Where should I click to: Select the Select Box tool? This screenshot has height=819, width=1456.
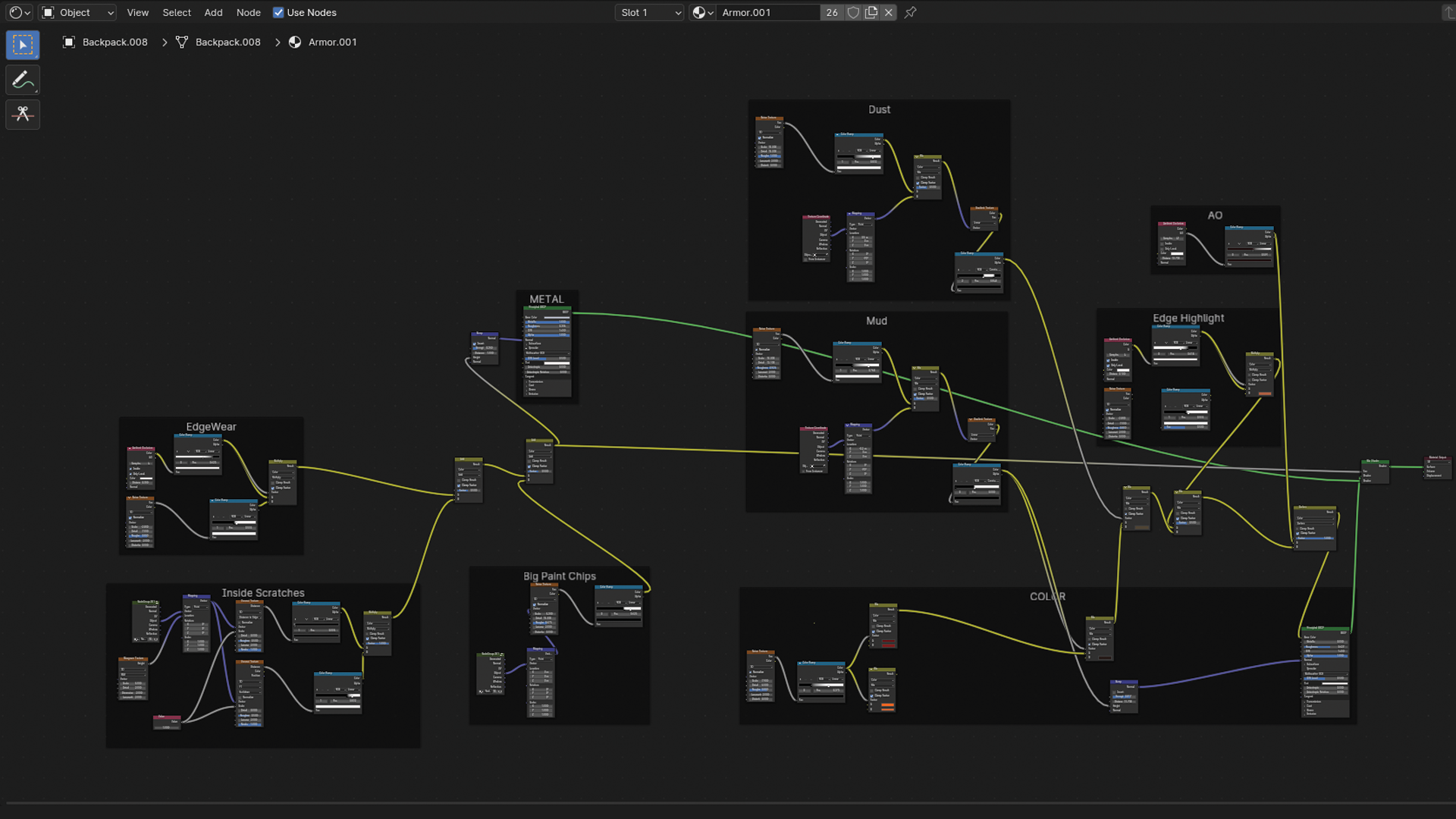pos(23,45)
